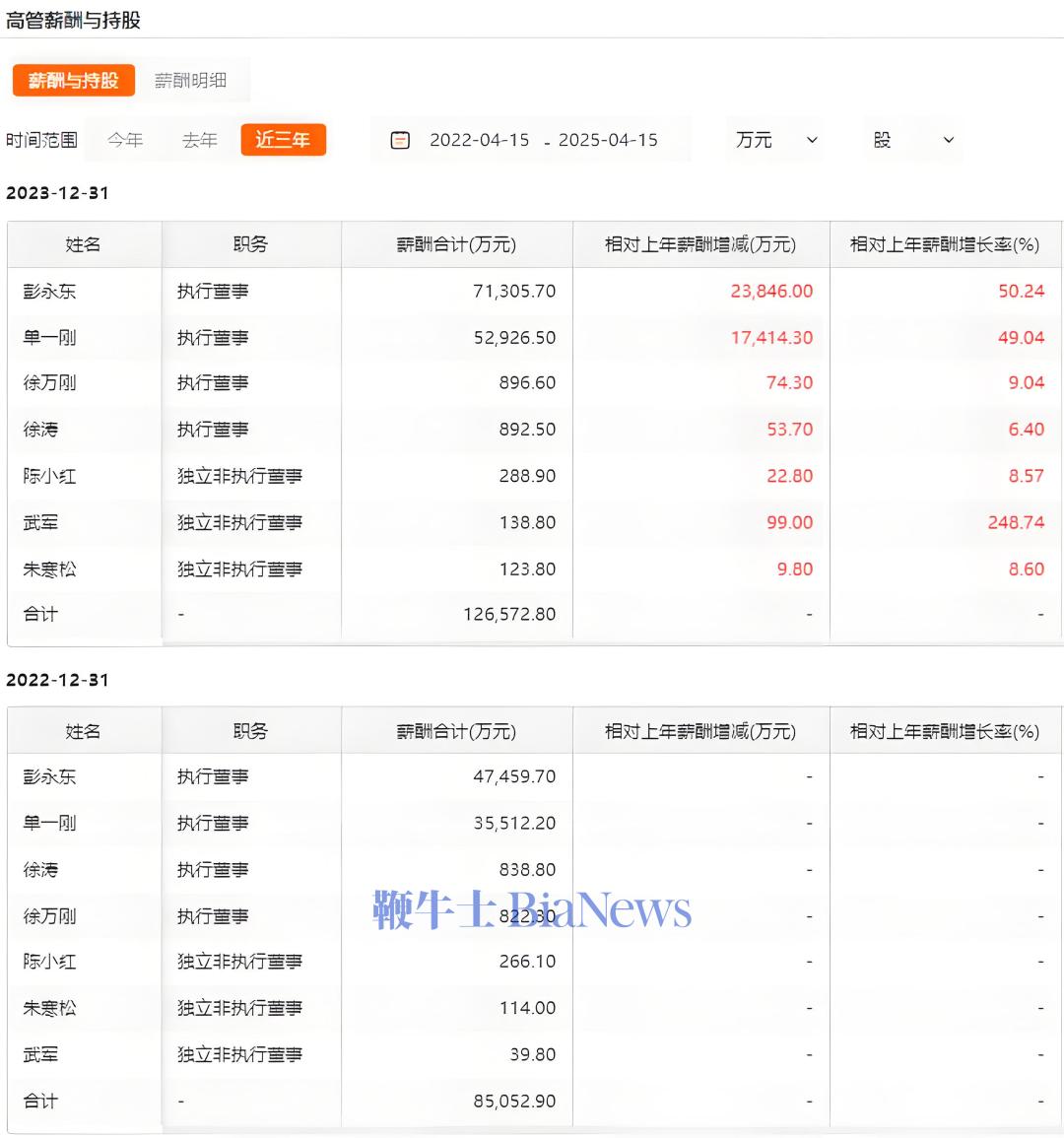Click the salary value 892.50

pos(528,429)
